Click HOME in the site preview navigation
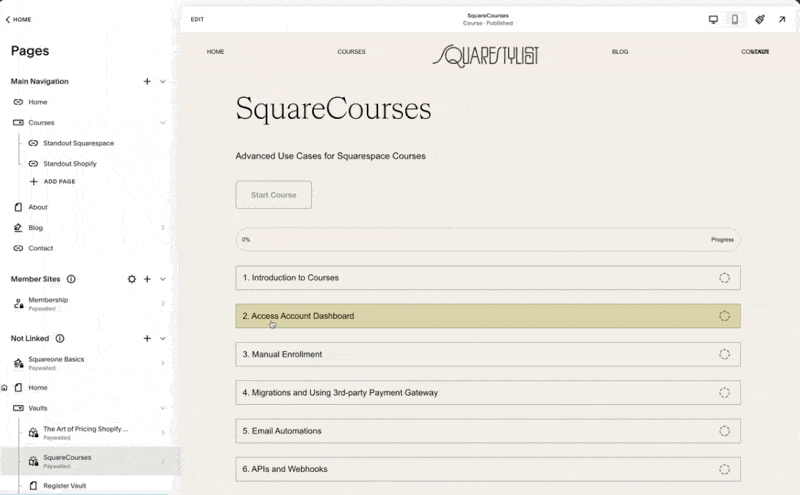This screenshot has height=495, width=800. pos(215,52)
